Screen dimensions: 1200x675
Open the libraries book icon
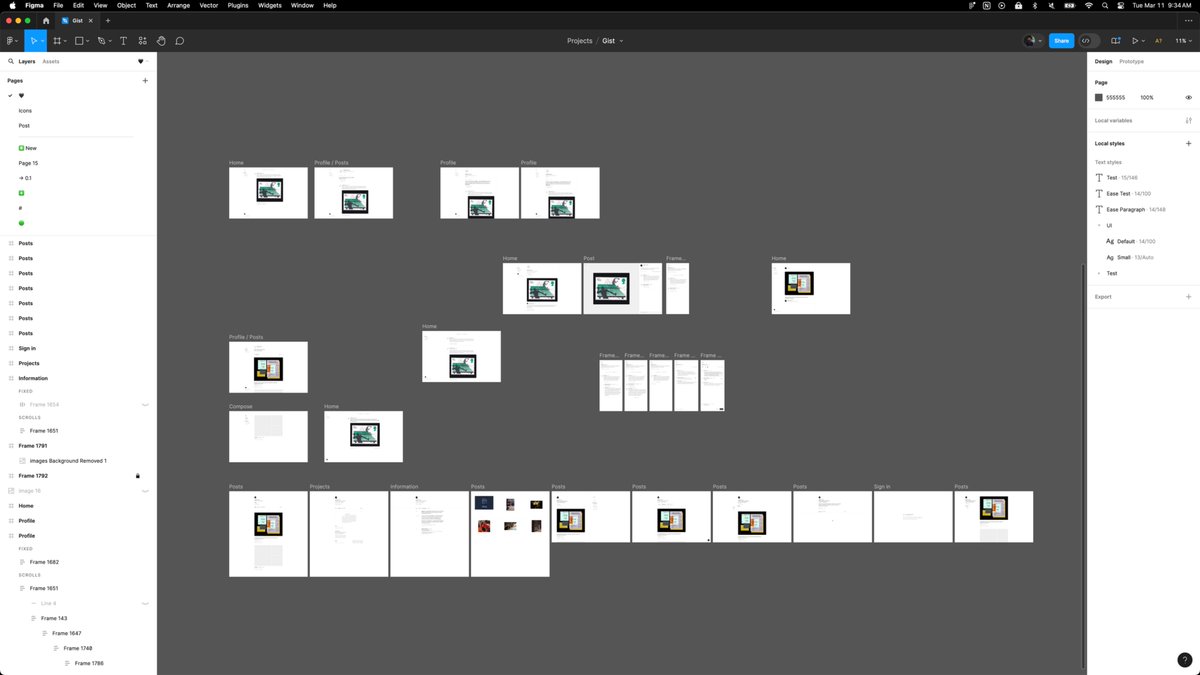[x=1116, y=41]
